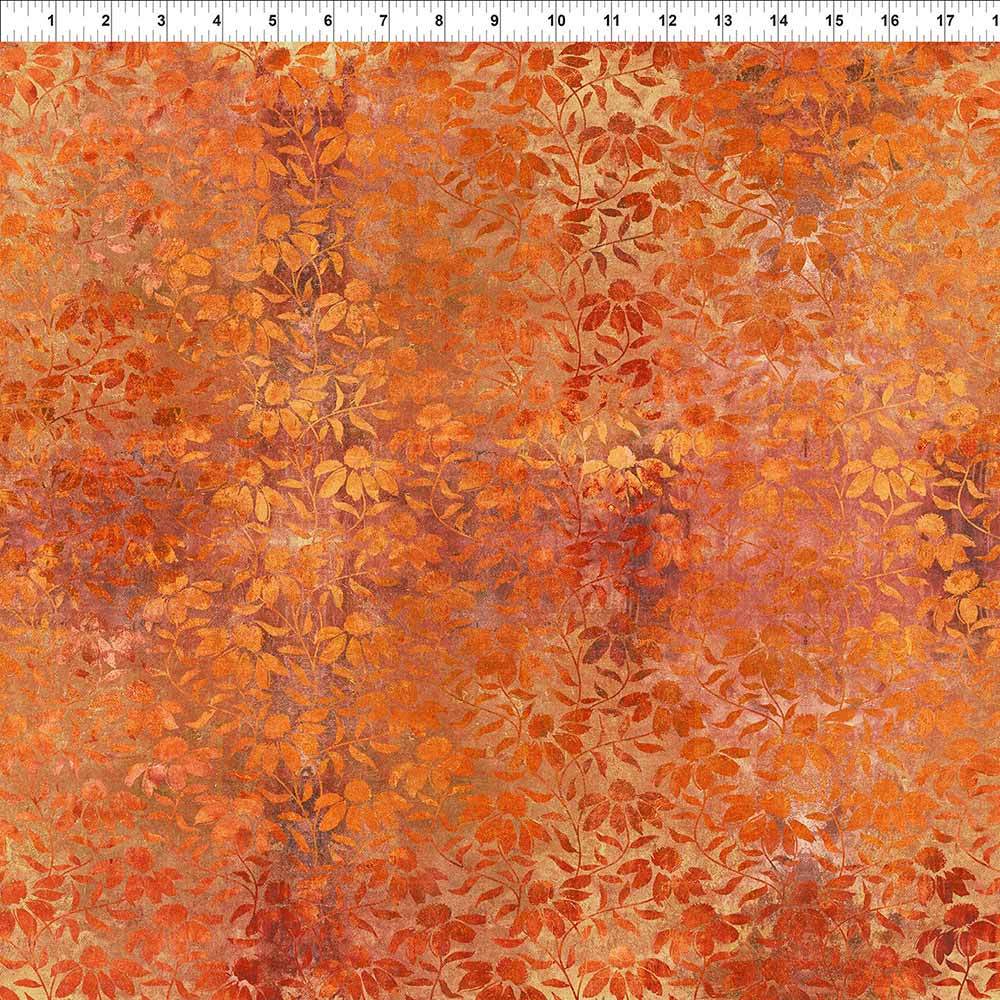This screenshot has height=1000, width=1000.
Task: Click the white ruler strip's blank left end
Action: click(15, 19)
